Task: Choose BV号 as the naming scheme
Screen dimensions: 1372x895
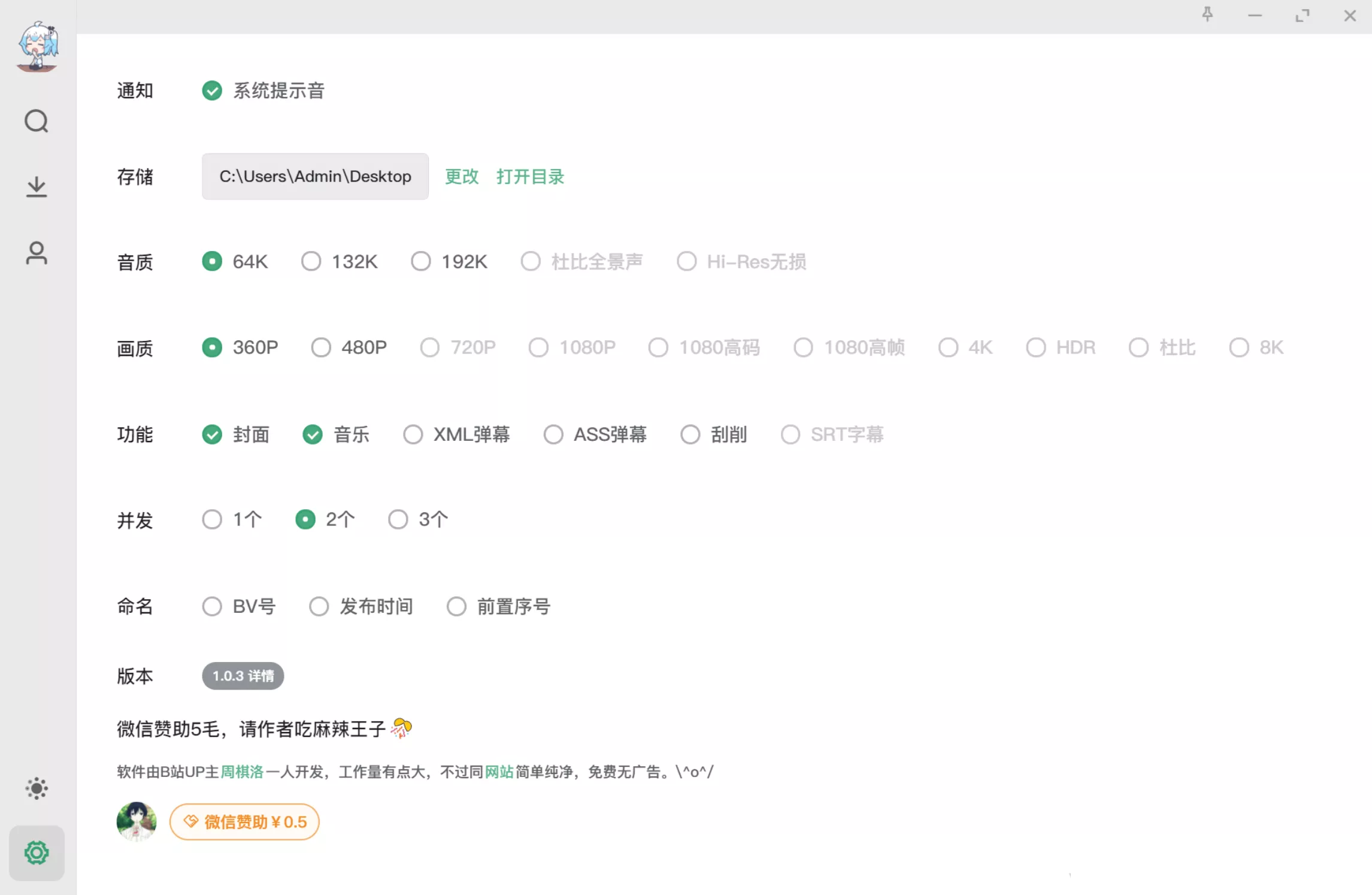Action: [x=212, y=606]
